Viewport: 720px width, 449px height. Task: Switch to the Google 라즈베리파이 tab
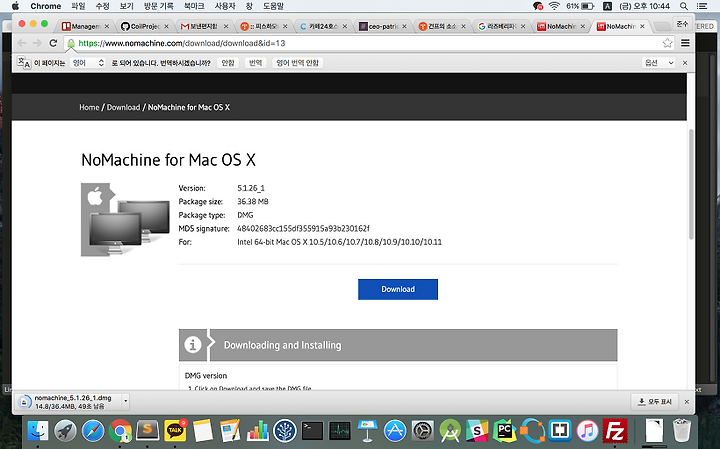pyautogui.click(x=501, y=26)
